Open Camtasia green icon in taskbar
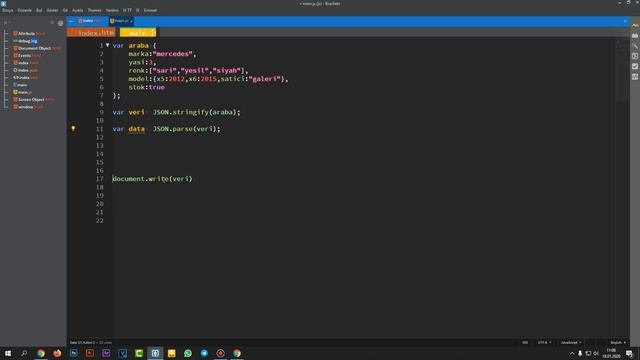This screenshot has width=640, height=360. (x=139, y=353)
